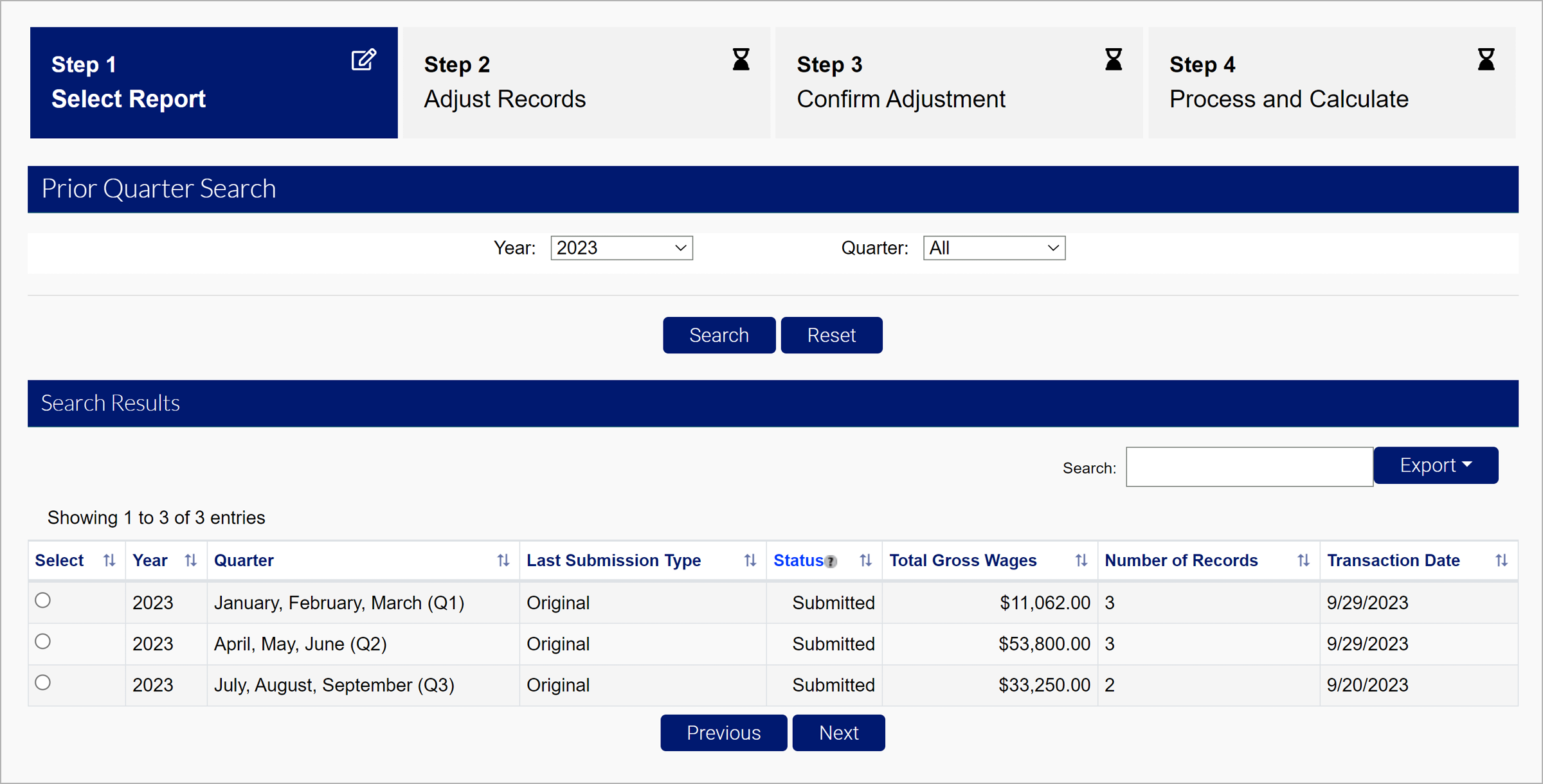Open Step 4 Process and Calculate tab

(x=1331, y=82)
